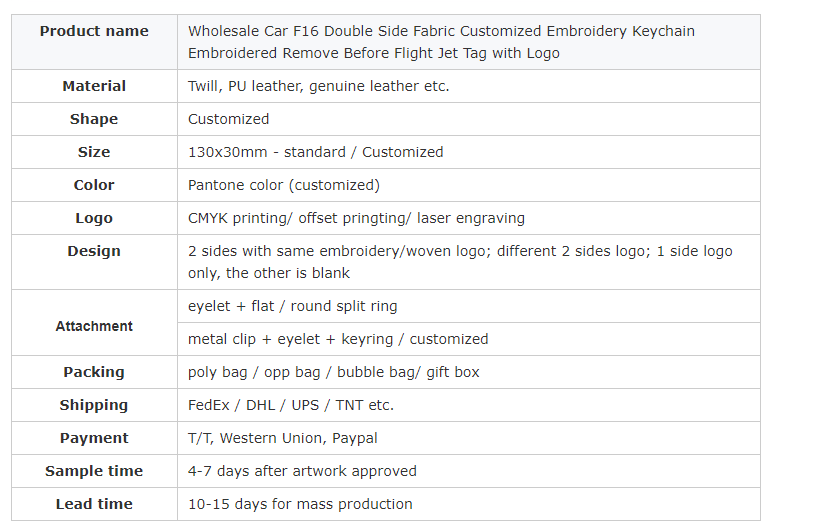The width and height of the screenshot is (823, 531).
Task: Click the Twill, PU leather, genuine leather text
Action: (318, 86)
